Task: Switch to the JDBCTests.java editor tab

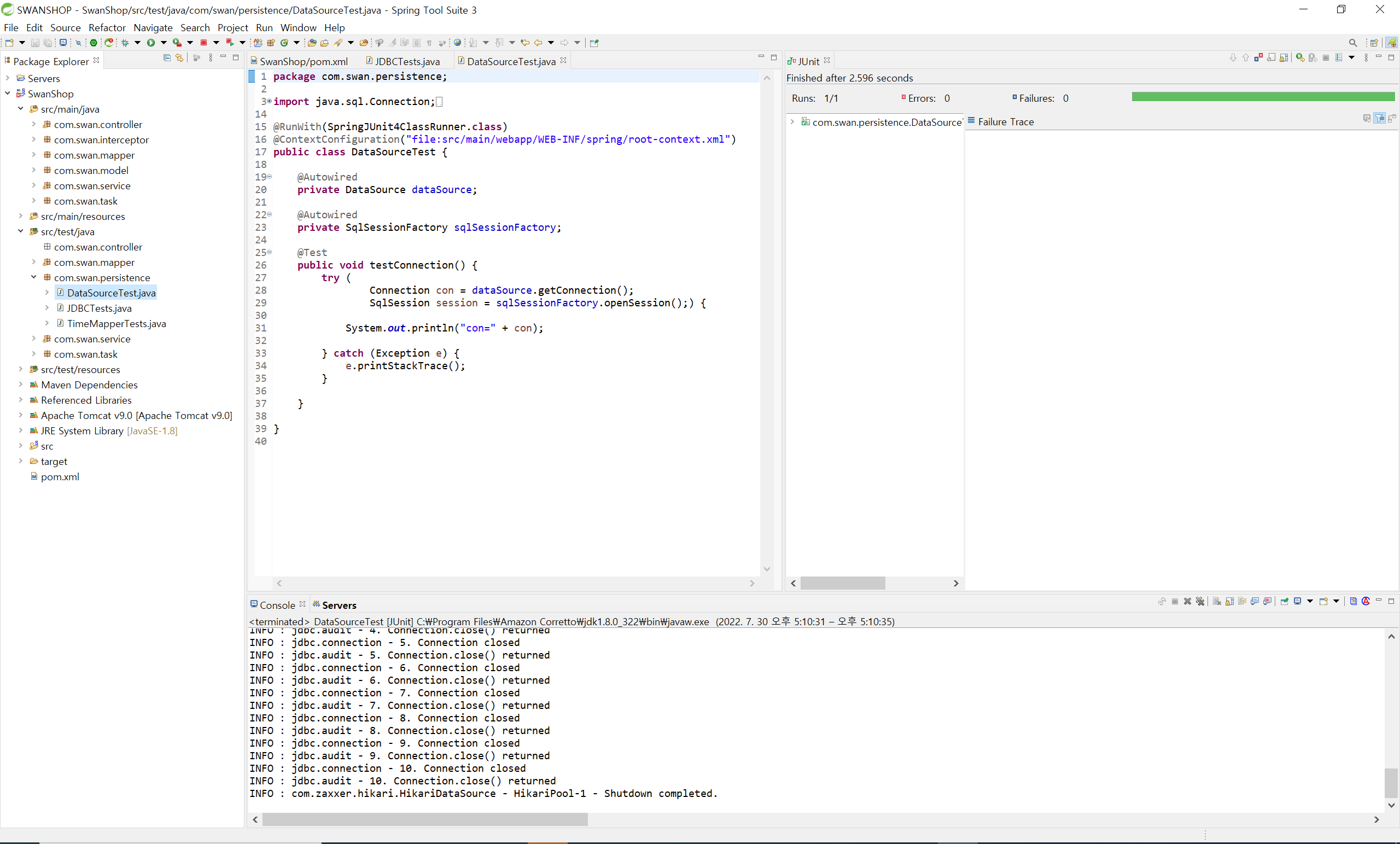Action: (x=406, y=61)
